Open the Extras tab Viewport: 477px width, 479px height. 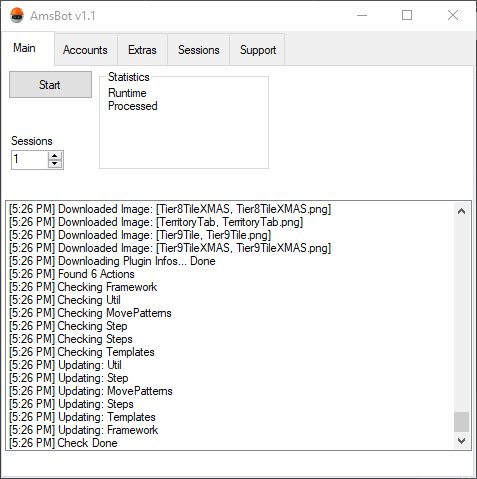(142, 50)
